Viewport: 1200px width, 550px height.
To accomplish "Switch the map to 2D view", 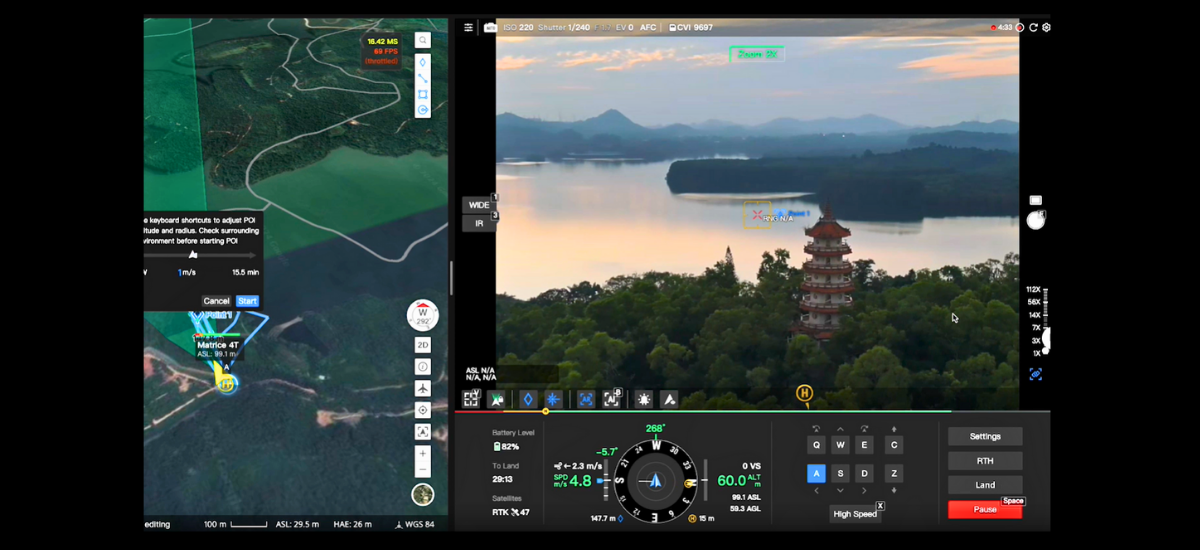I will (x=423, y=345).
